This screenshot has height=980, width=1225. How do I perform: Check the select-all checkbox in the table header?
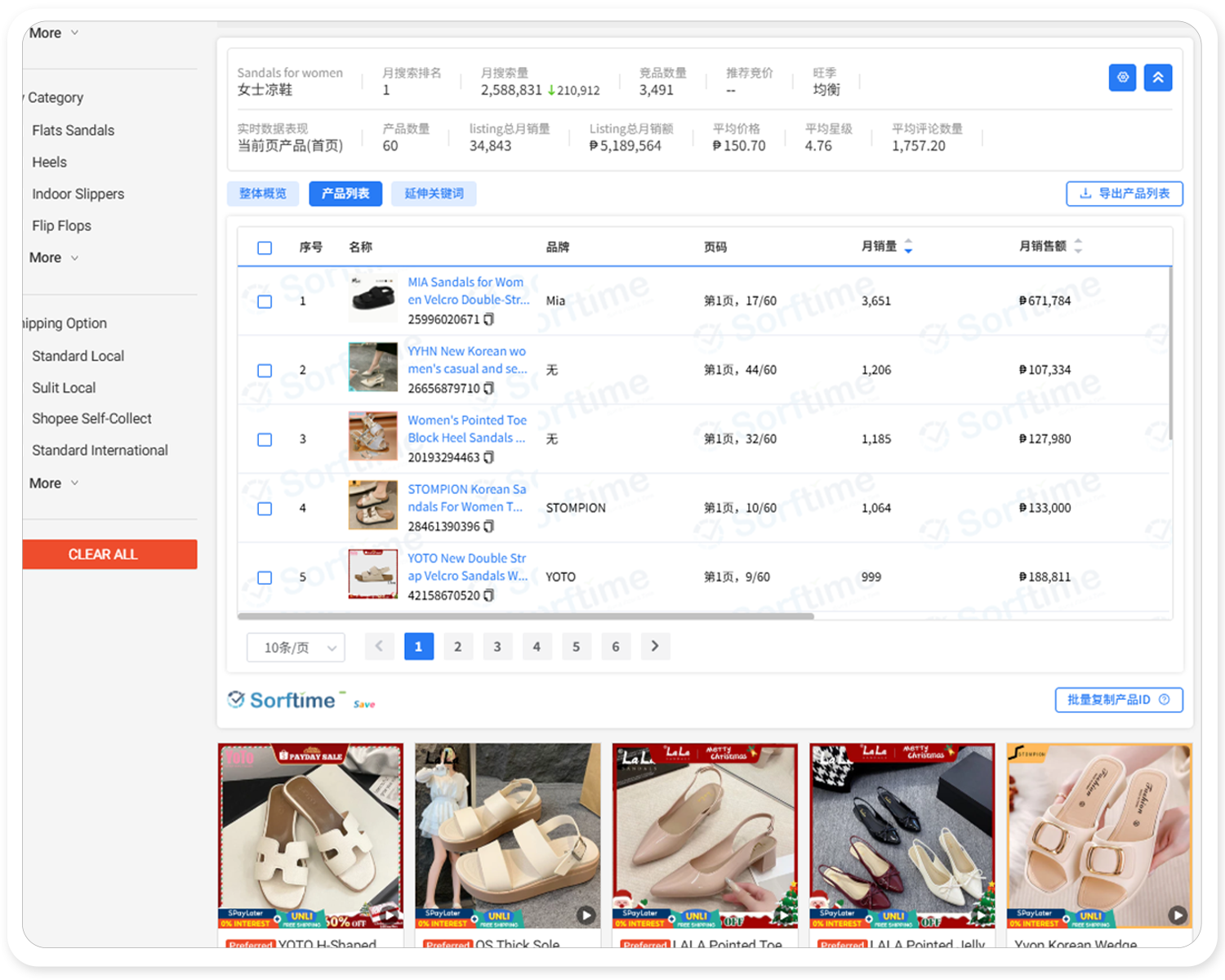click(264, 247)
